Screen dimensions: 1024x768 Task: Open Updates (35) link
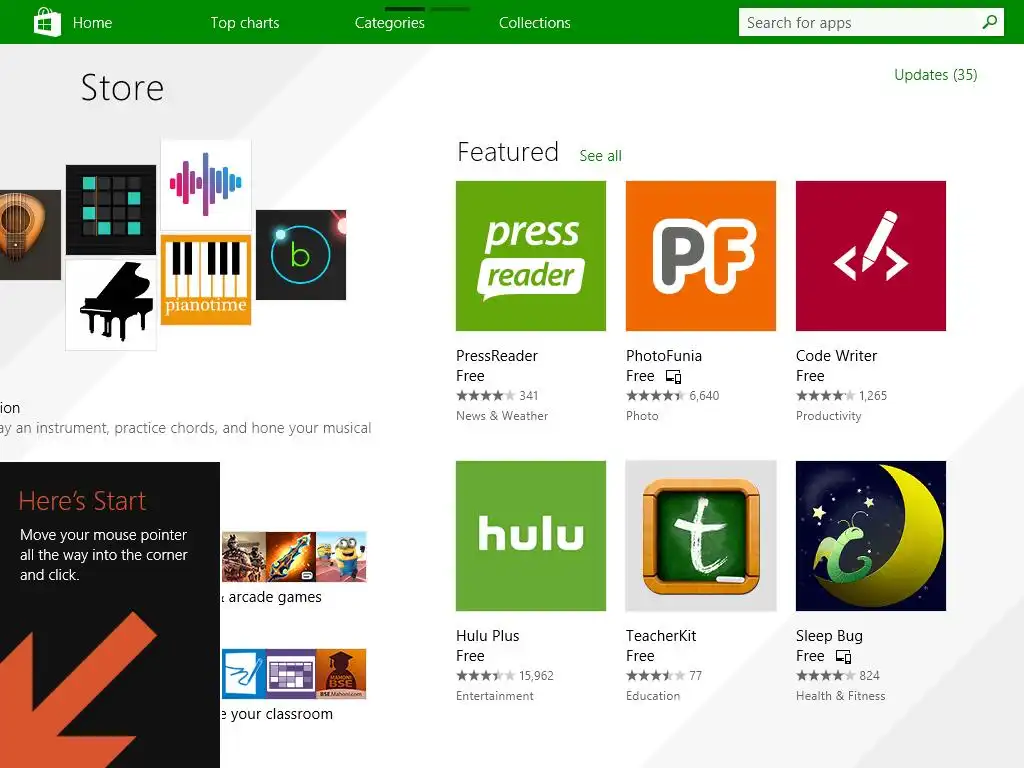tap(935, 75)
